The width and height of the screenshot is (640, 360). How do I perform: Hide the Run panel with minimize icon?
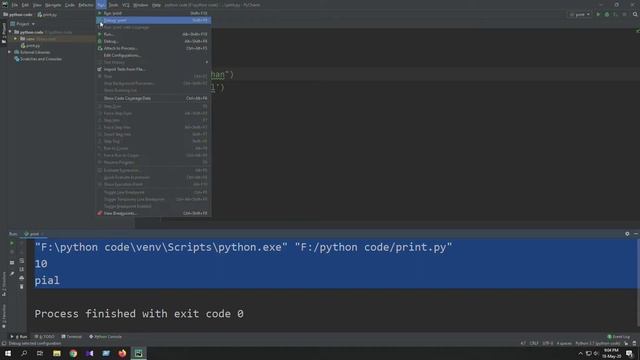[636, 234]
